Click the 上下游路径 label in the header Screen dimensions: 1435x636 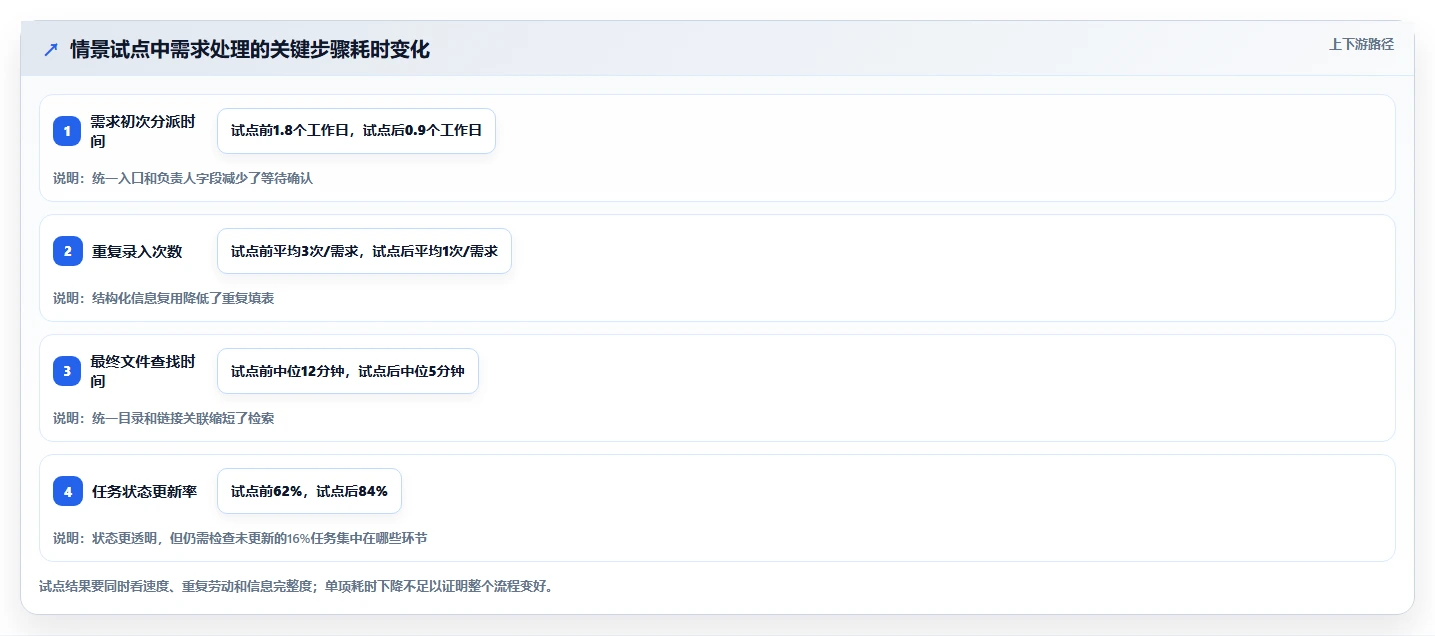coord(1361,44)
